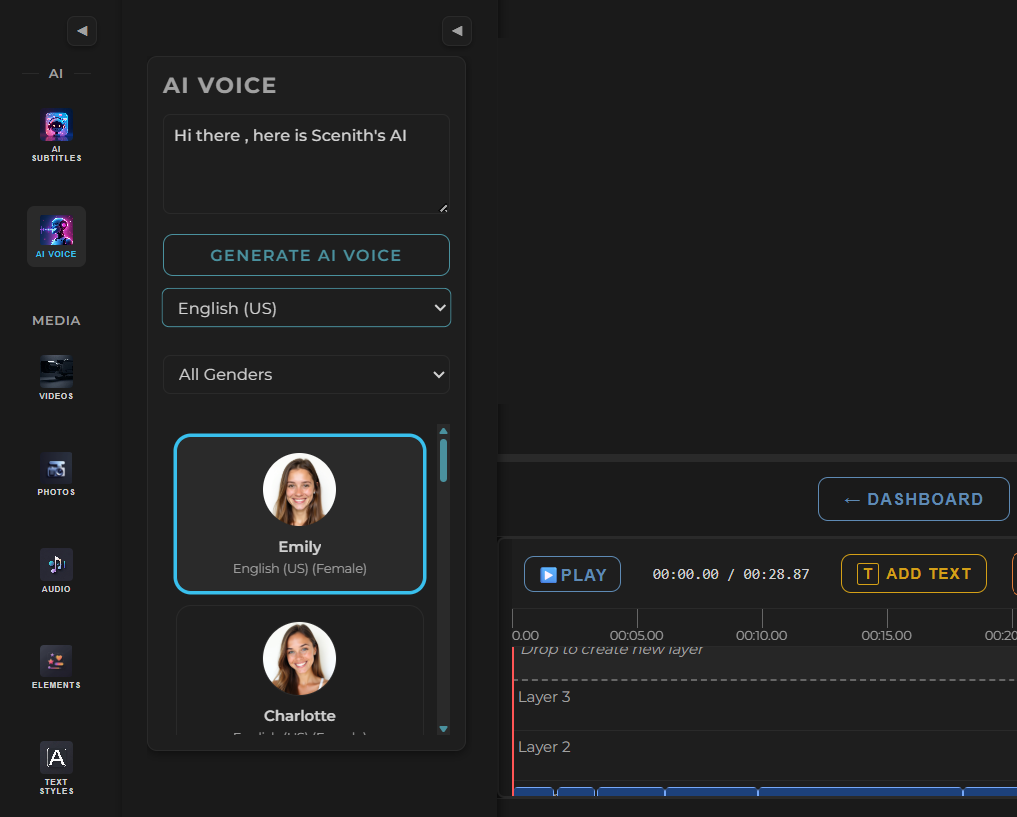Open the Audio media panel
This screenshot has height=817, width=1017.
point(56,571)
